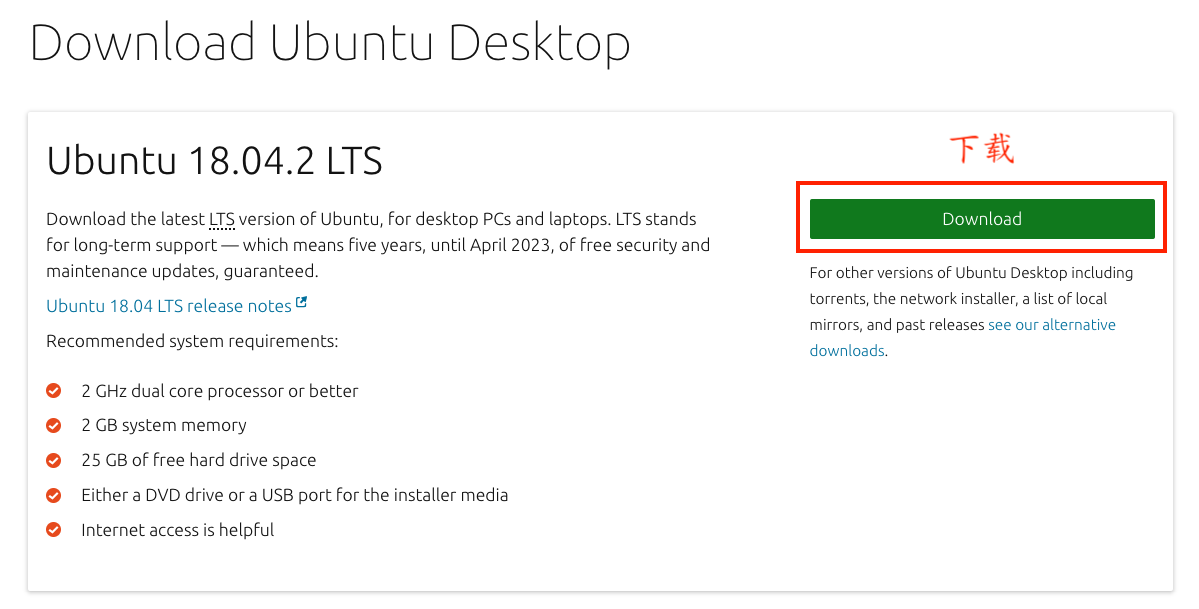The width and height of the screenshot is (1199, 609).
Task: Click the dotted-underlined LTS abbreviation
Action: pos(221,219)
